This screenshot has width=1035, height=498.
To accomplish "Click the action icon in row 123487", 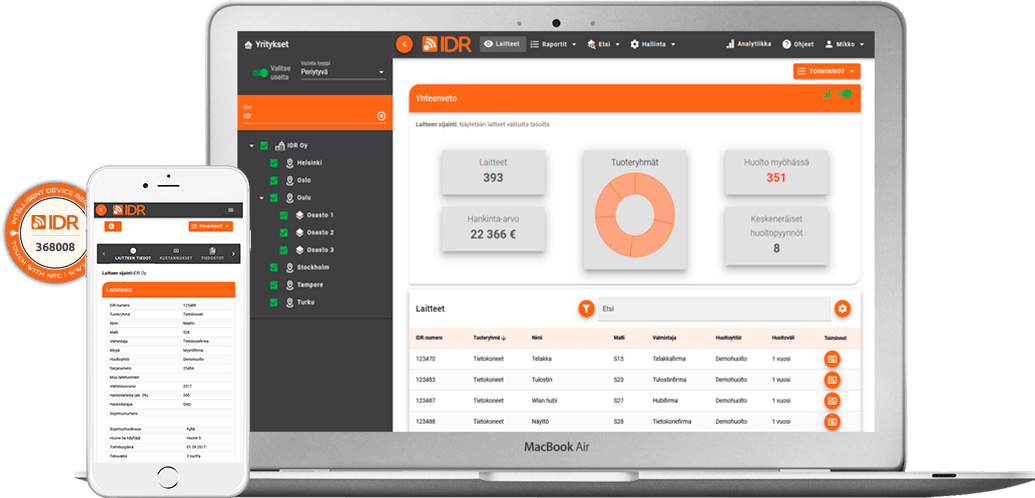I will click(x=832, y=401).
